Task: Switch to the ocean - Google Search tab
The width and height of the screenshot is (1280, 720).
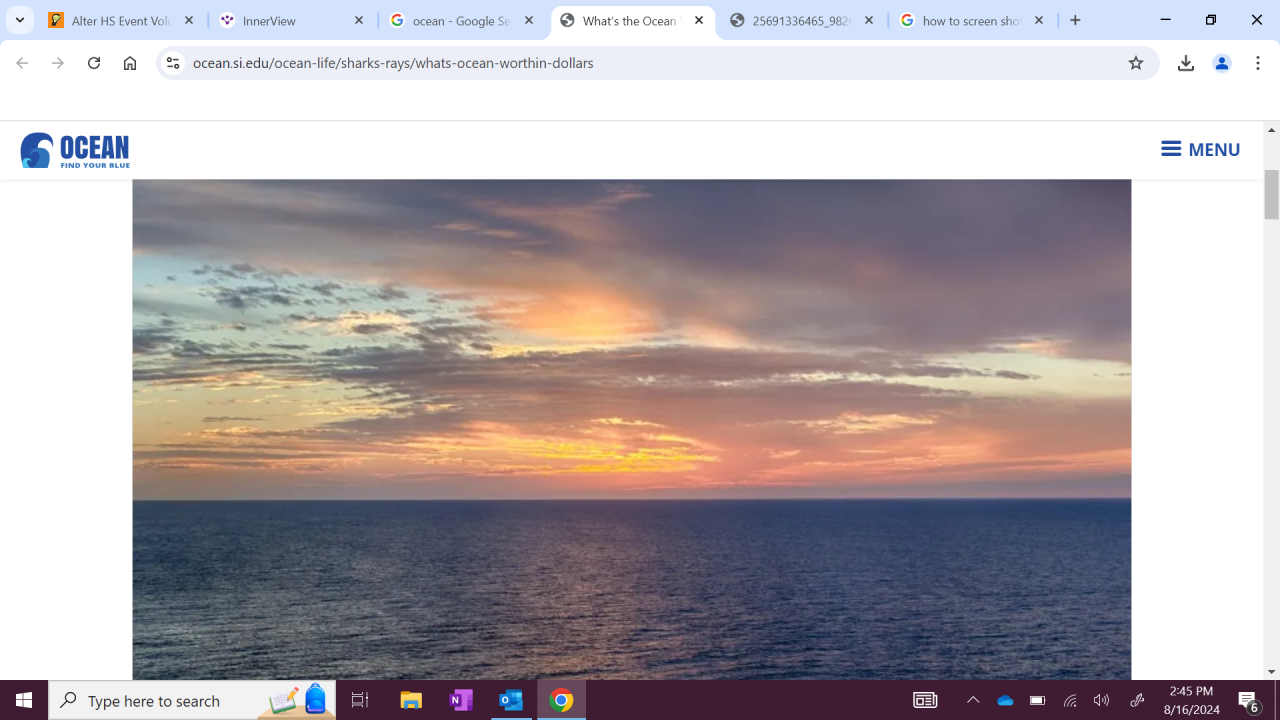Action: 463,20
